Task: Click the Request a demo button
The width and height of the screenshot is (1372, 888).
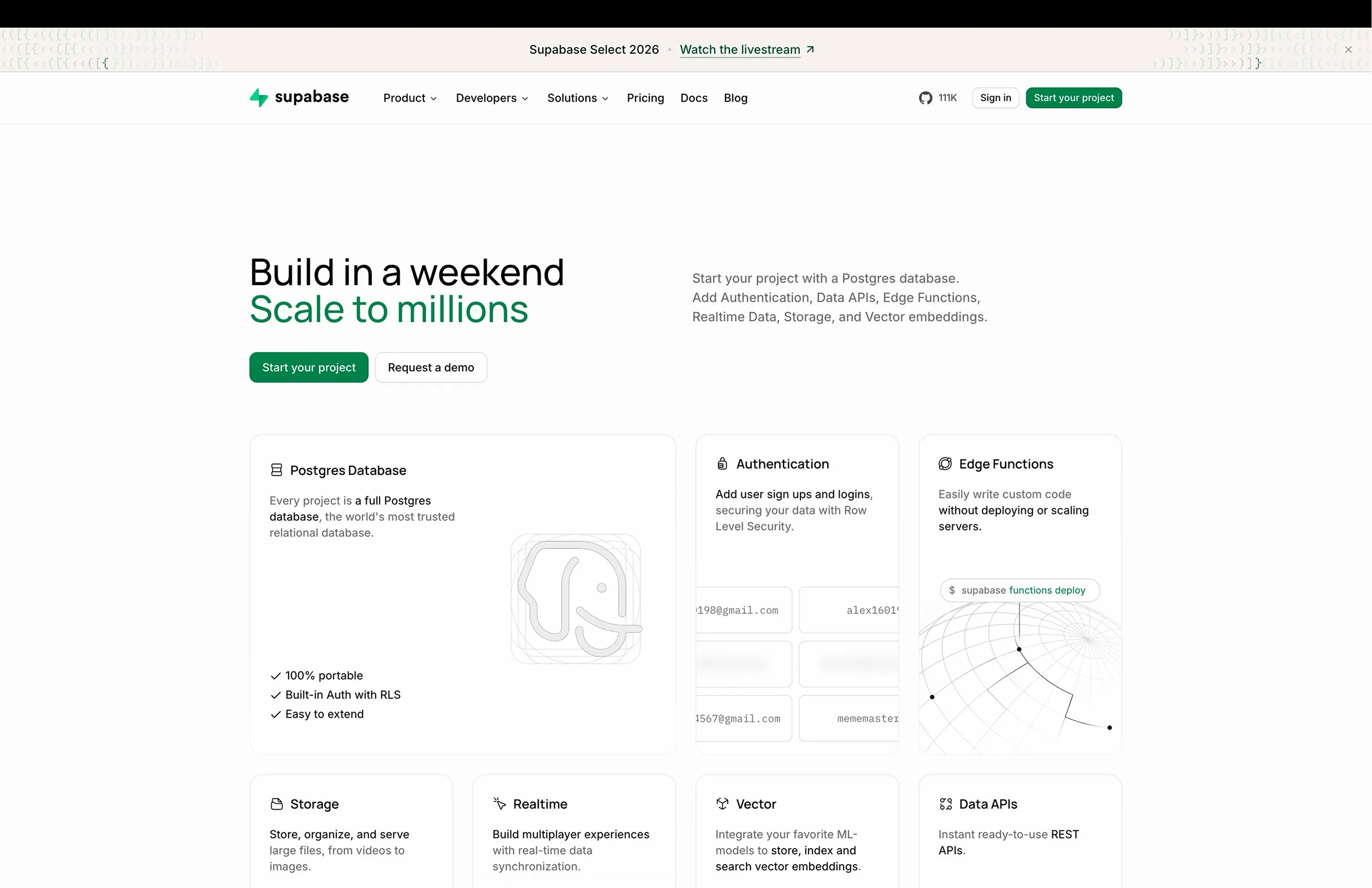Action: (431, 367)
